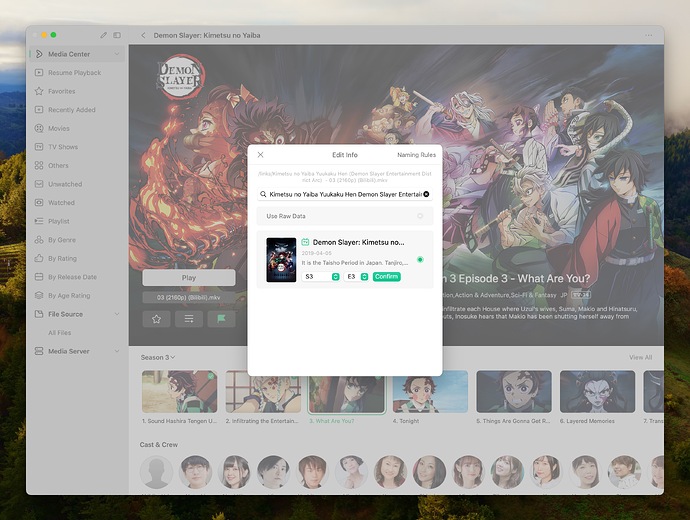The width and height of the screenshot is (690, 520).
Task: Click the Demon Slayer logo on banner
Action: click(x=180, y=77)
